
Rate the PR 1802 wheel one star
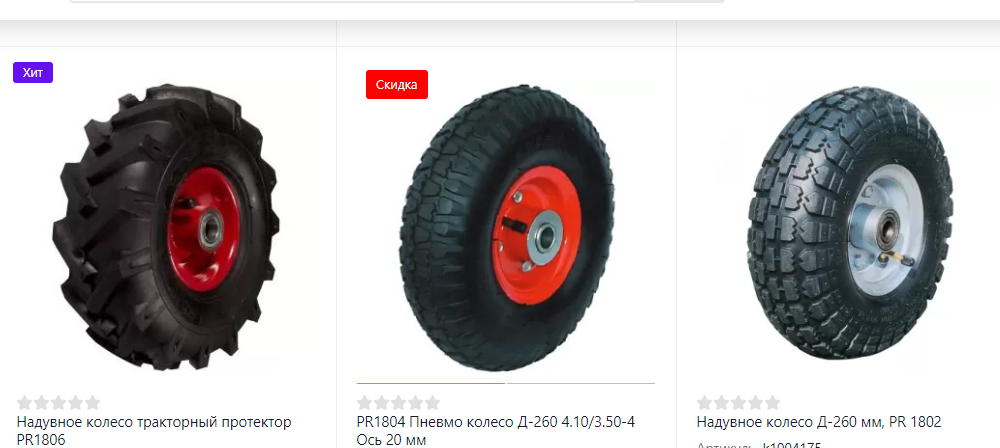click(x=705, y=403)
